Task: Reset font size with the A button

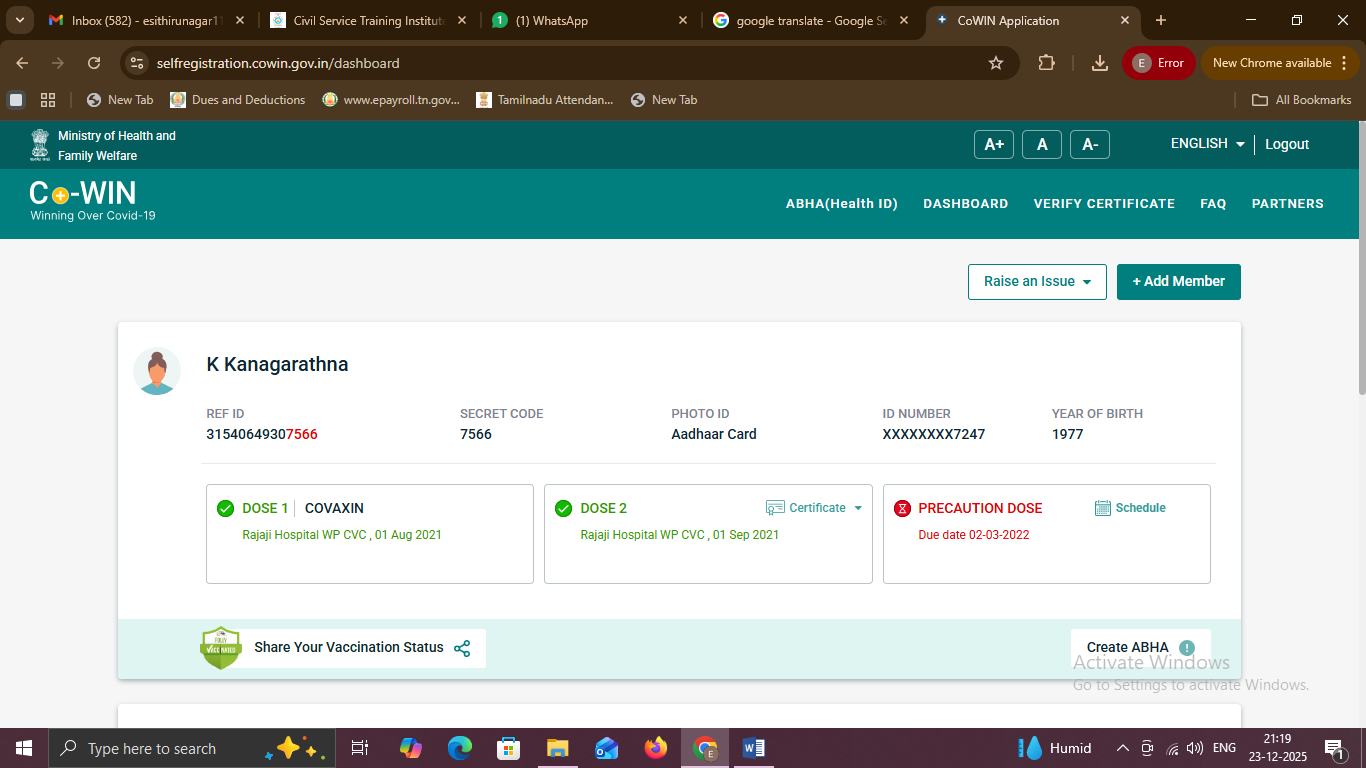Action: coord(1042,145)
